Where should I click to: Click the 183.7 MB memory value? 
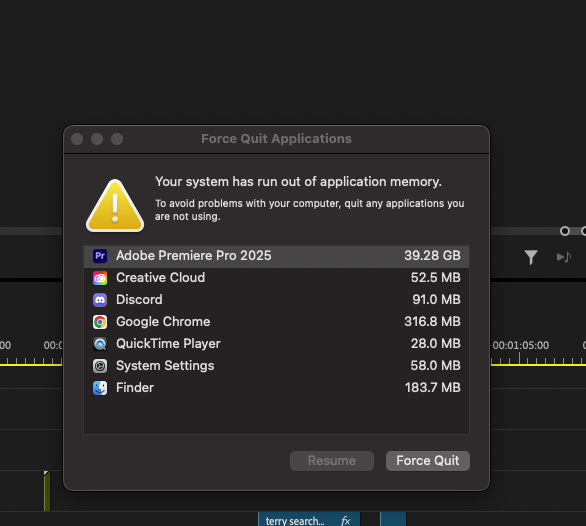tap(432, 388)
